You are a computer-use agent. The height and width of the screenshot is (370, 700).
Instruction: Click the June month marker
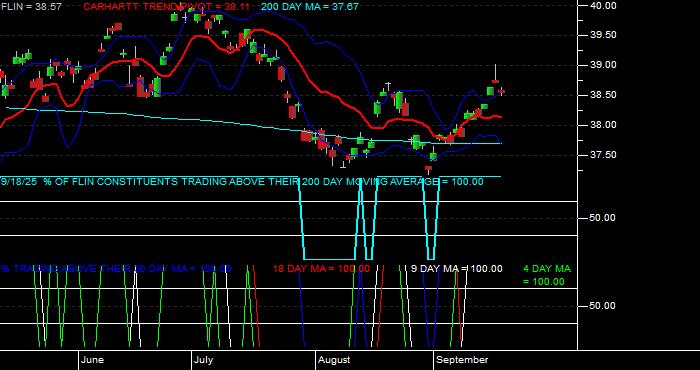tap(93, 360)
